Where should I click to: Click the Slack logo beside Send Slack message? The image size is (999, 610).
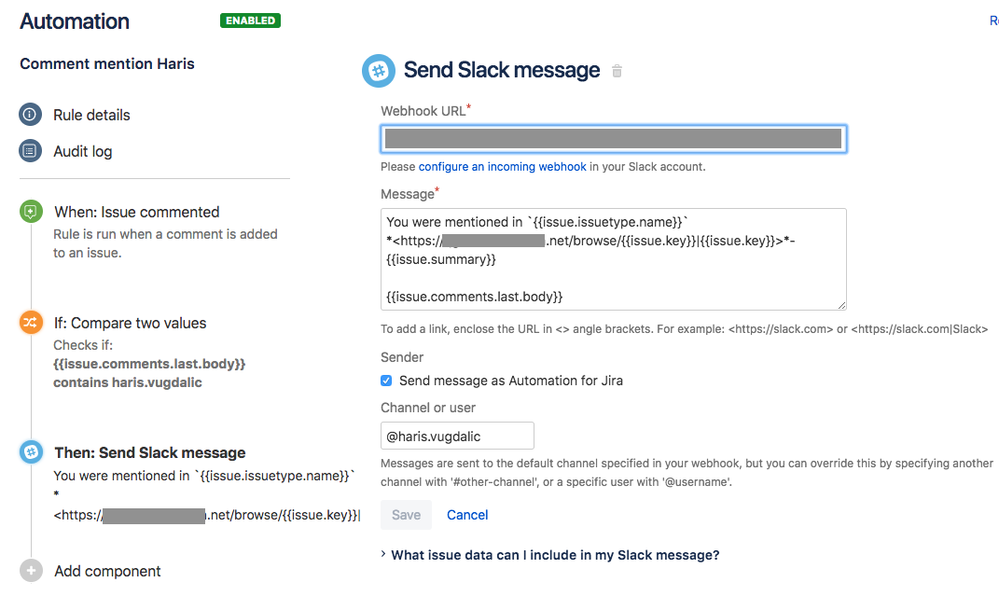pos(379,70)
